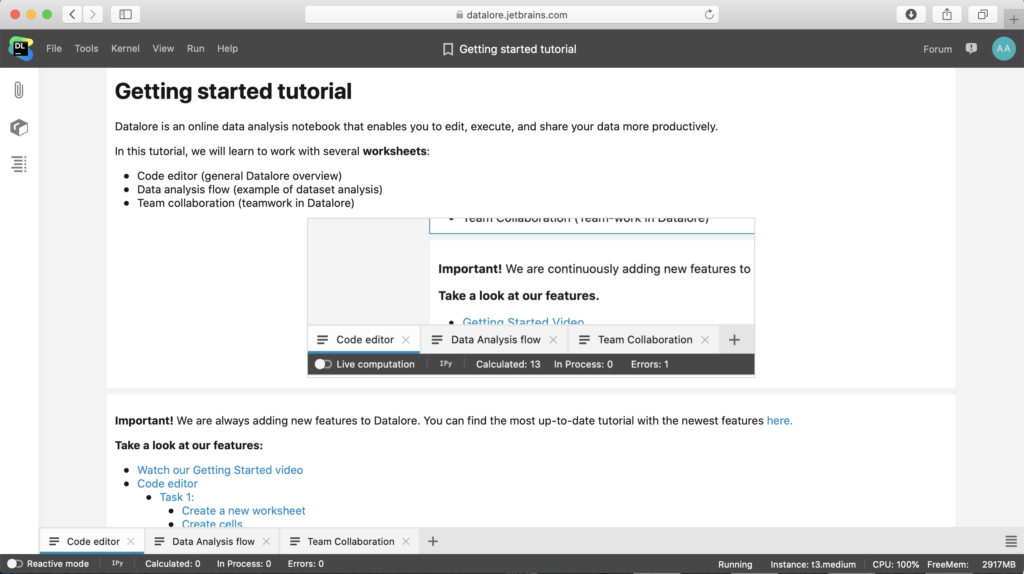Open the 'Code editor' contents link
This screenshot has height=574, width=1024.
click(167, 484)
